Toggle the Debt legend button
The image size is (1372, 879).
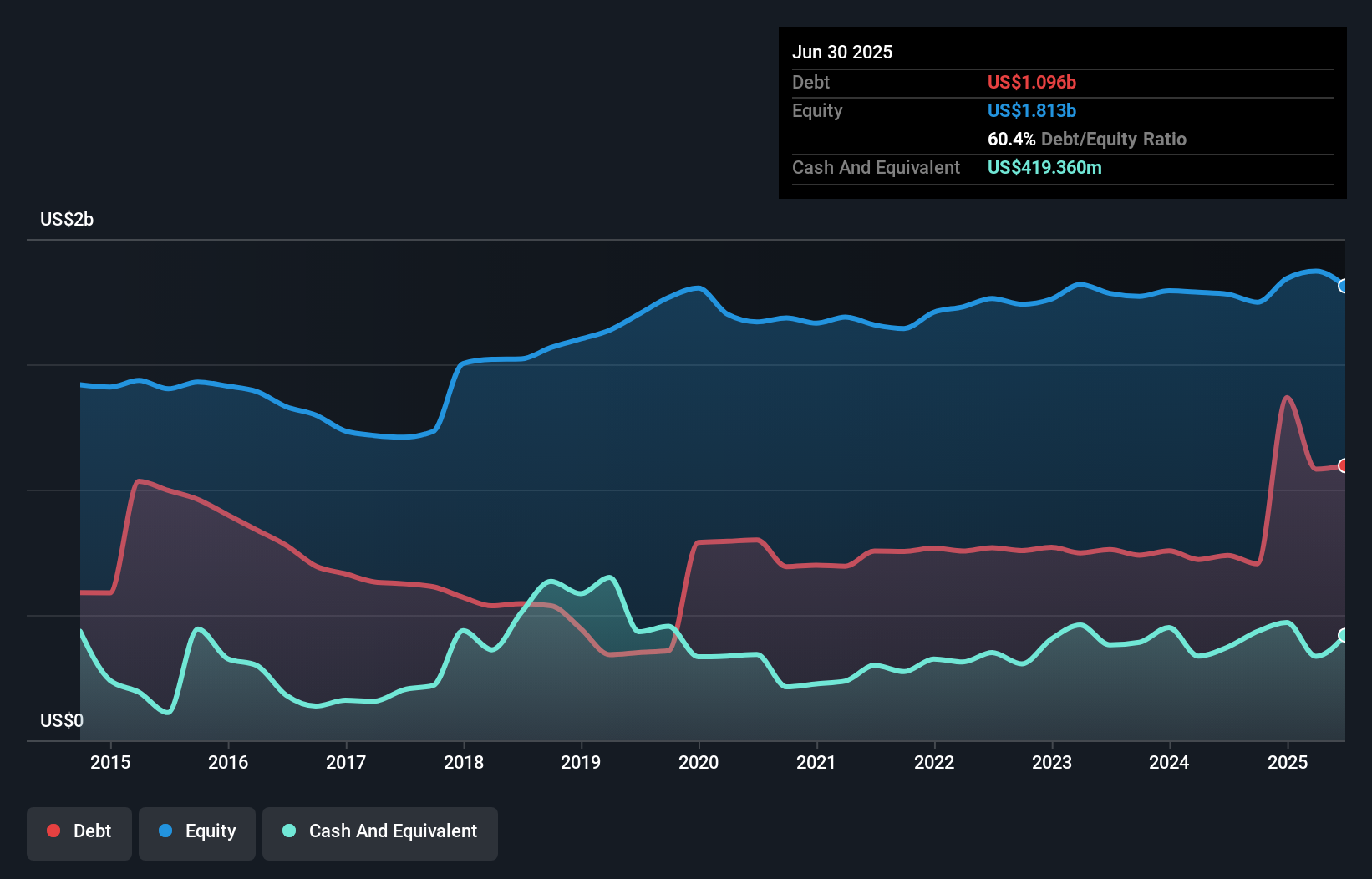click(79, 831)
